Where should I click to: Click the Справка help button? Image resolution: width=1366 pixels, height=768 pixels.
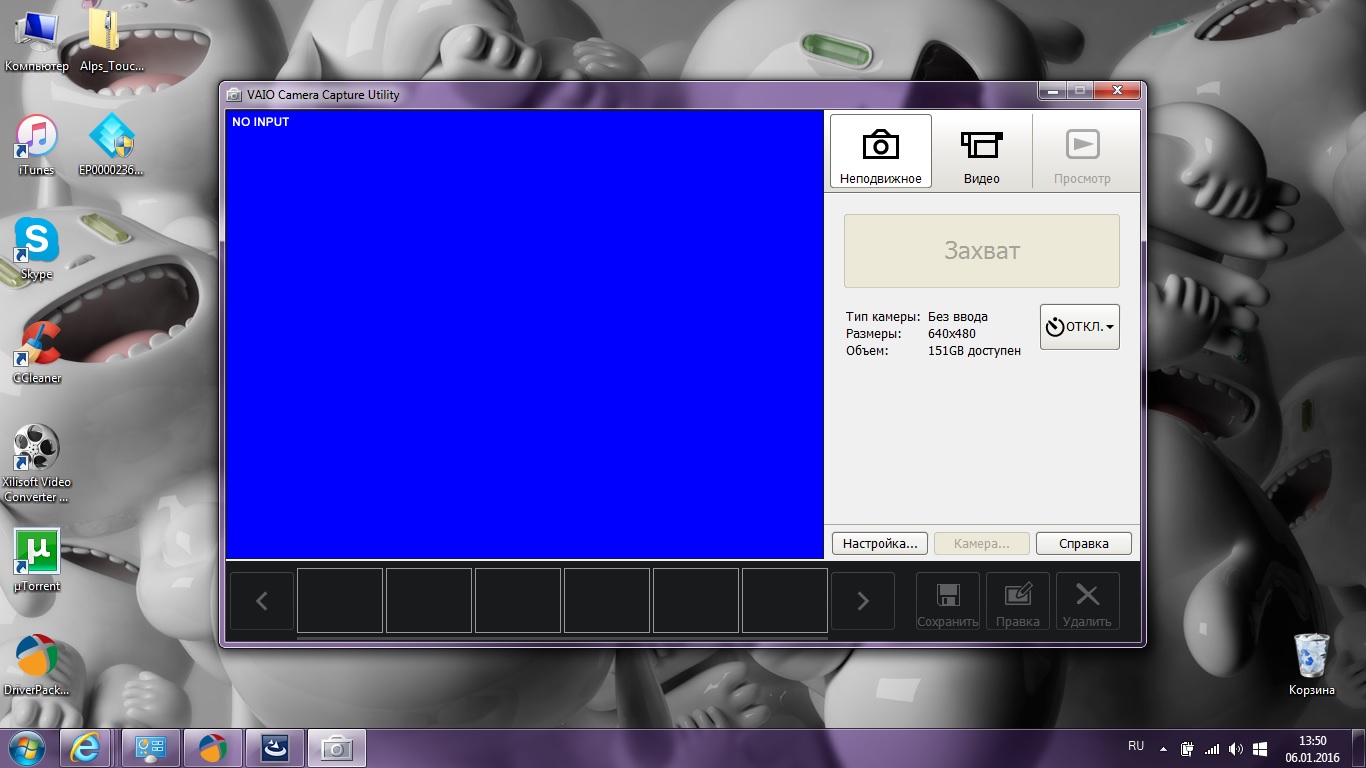[x=1084, y=544]
